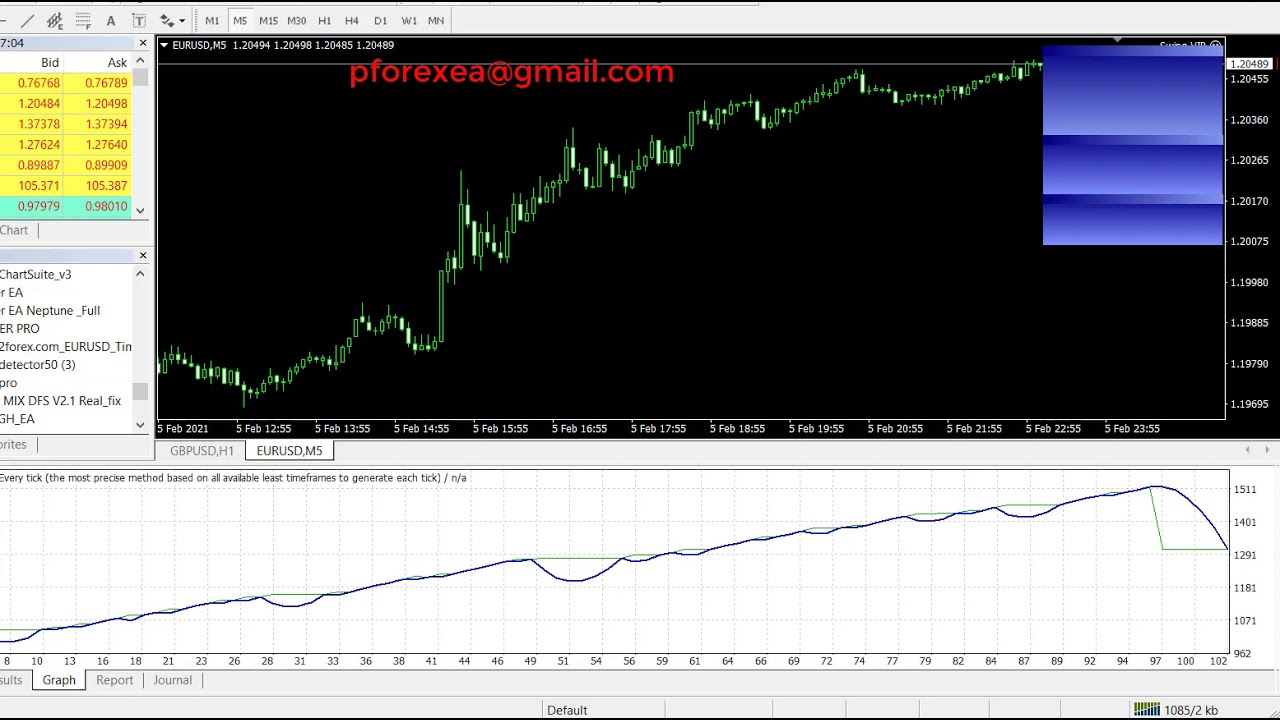This screenshot has height=720, width=1280.
Task: Open the Report tab in Strategy Tester
Action: [x=114, y=680]
